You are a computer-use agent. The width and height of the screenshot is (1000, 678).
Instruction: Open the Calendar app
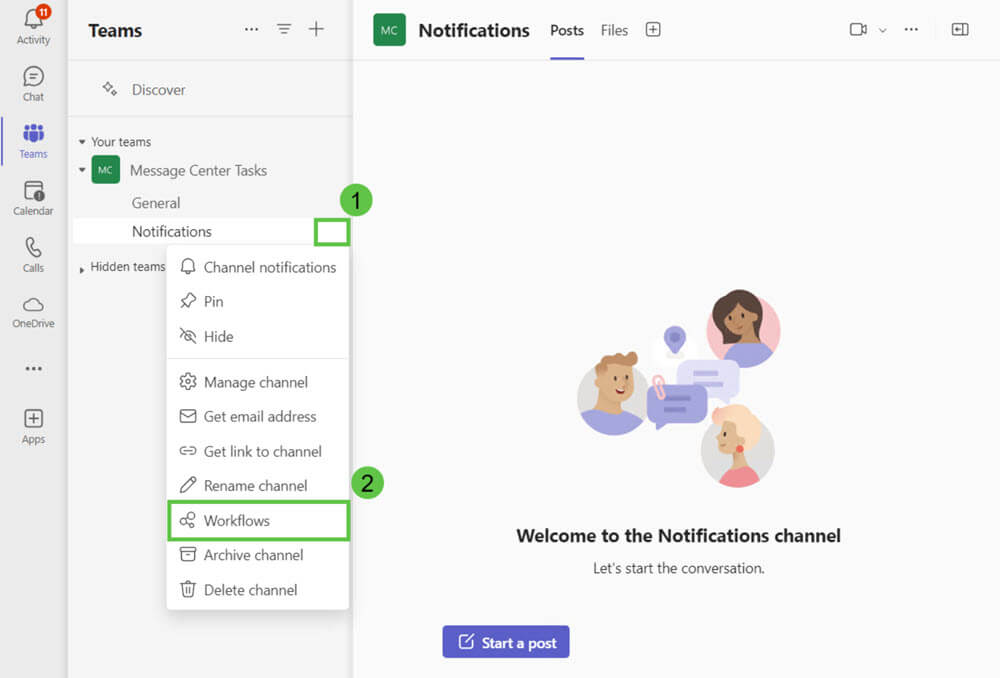pos(33,198)
